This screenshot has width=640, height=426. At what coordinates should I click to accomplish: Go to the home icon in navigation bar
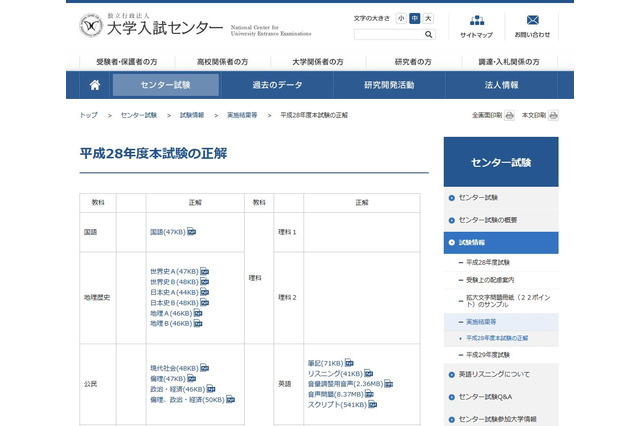(x=95, y=85)
